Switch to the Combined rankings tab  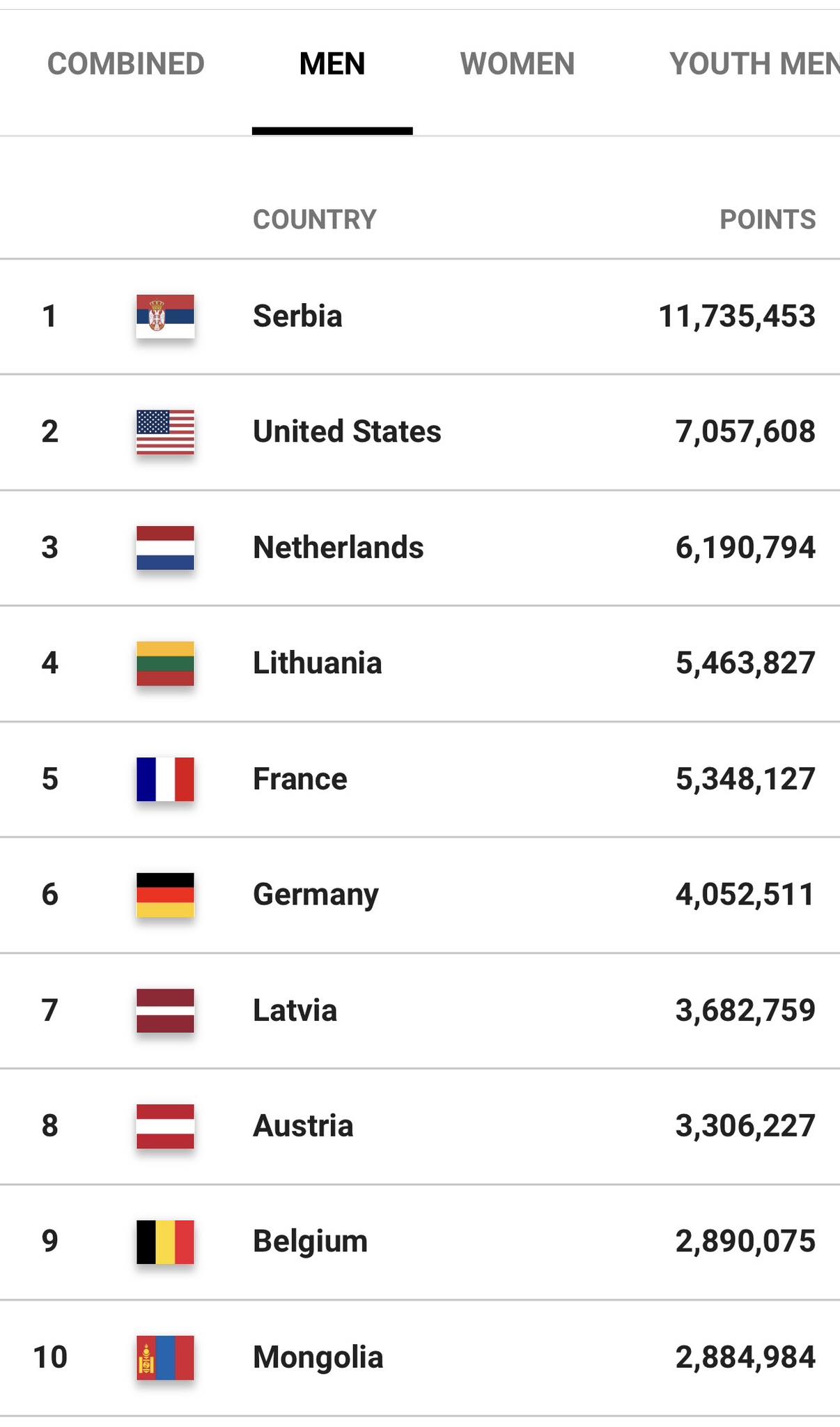click(126, 64)
